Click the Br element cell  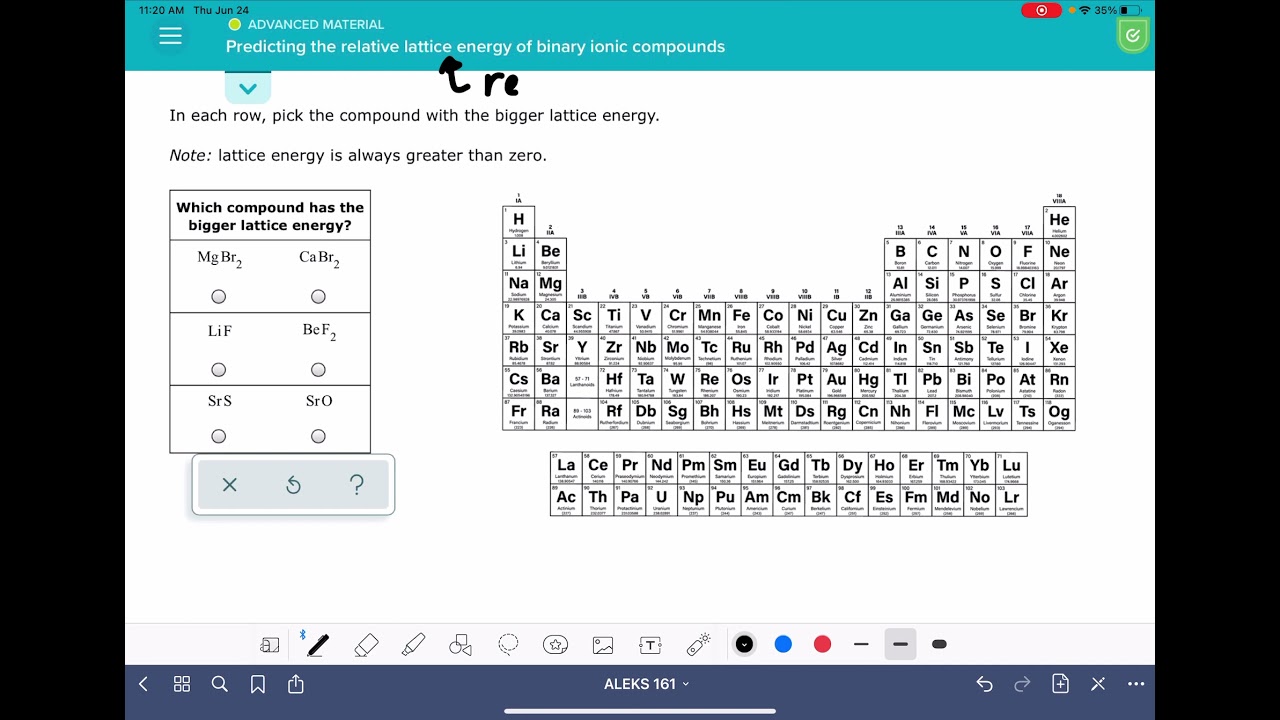tap(1027, 319)
